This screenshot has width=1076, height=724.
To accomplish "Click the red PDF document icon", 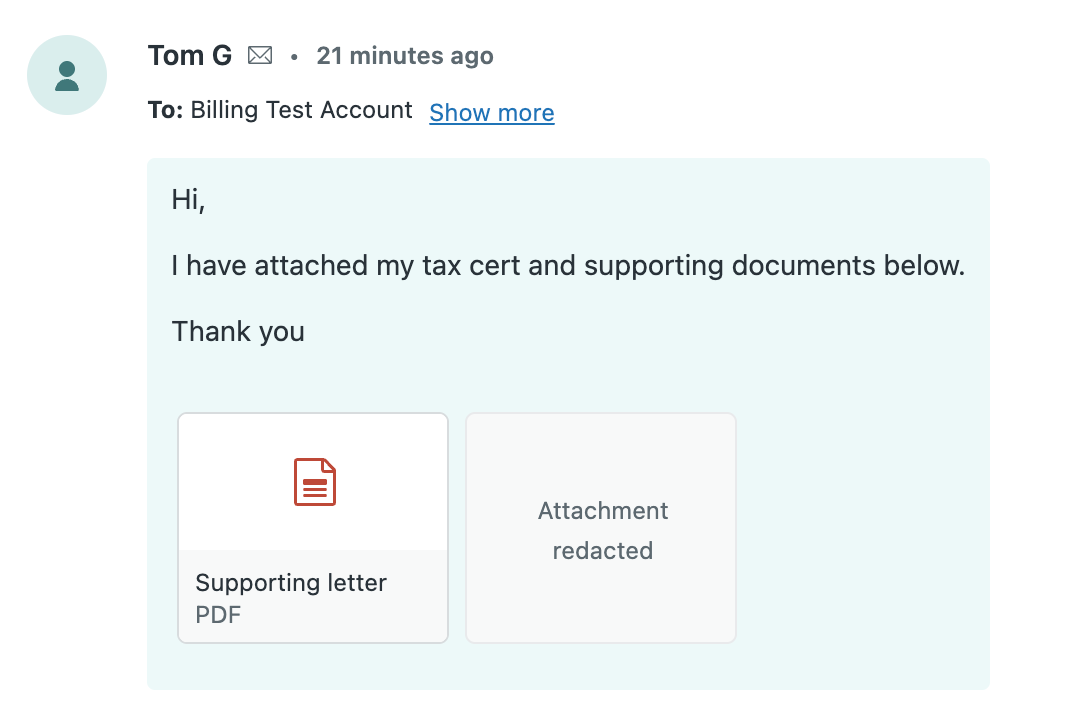I will click(314, 482).
